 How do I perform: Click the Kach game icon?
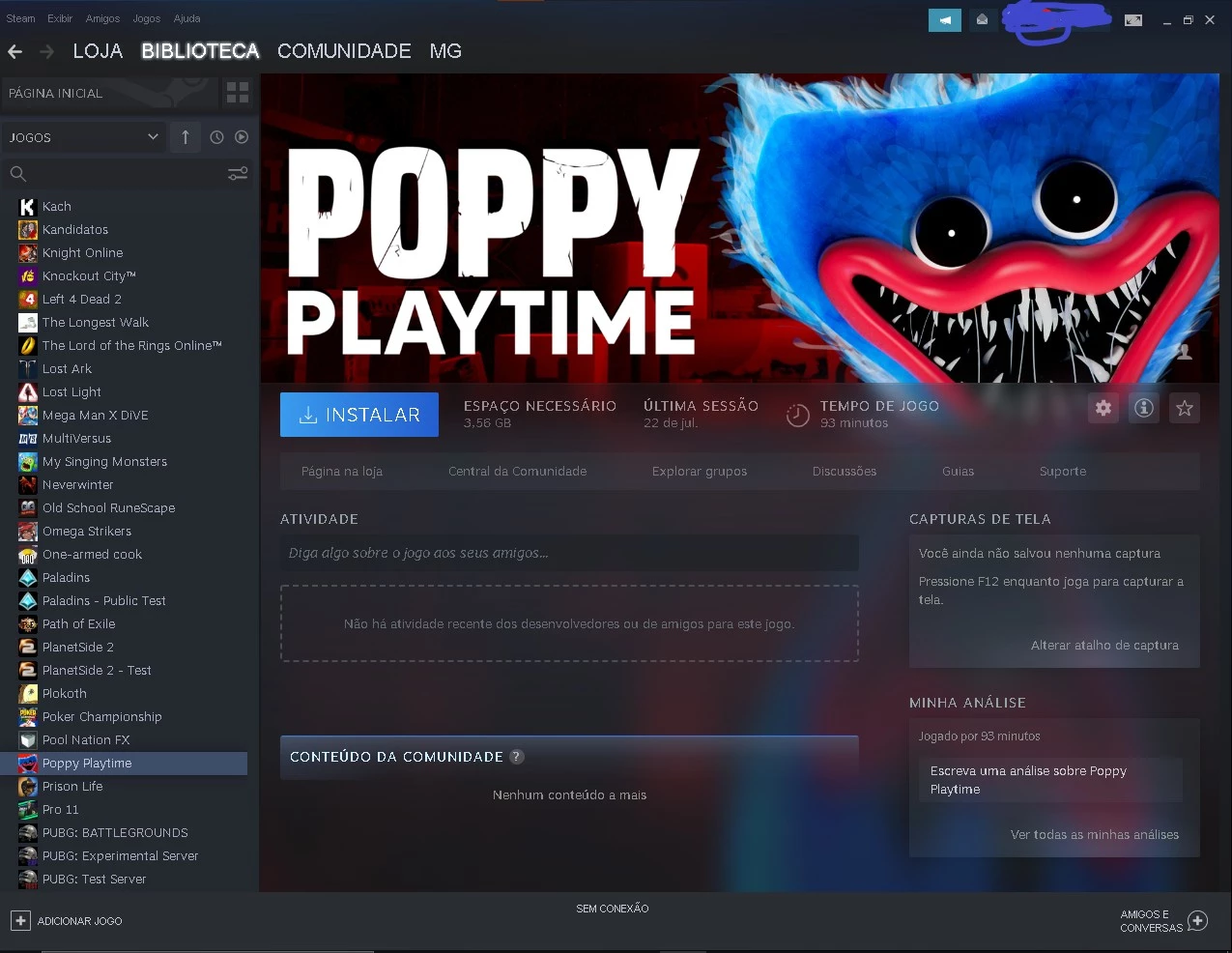coord(28,206)
